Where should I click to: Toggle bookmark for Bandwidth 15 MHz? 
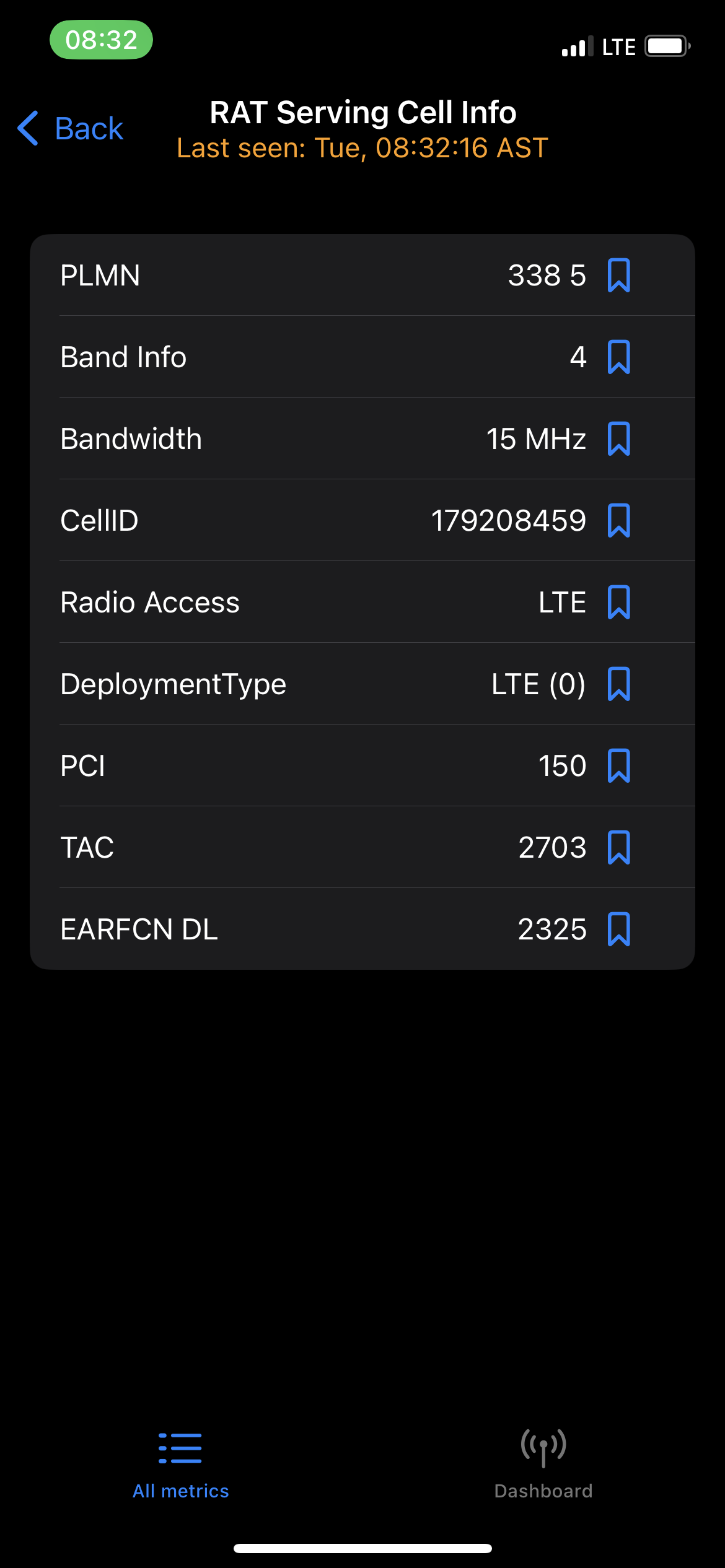[x=618, y=439]
